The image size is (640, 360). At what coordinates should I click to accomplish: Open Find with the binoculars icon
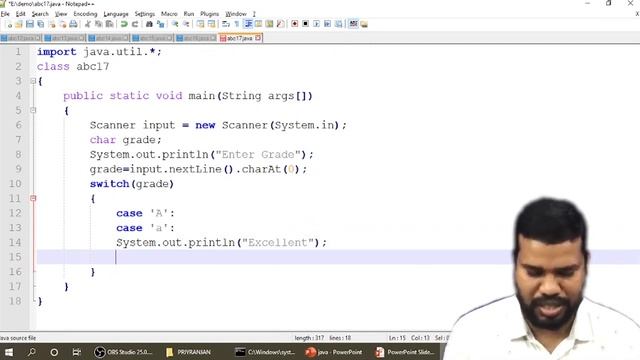click(x=149, y=24)
